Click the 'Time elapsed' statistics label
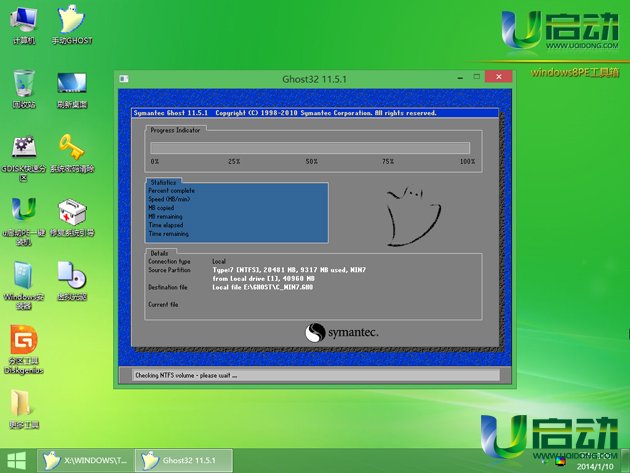Screen dimensions: 630x473 pos(166,225)
